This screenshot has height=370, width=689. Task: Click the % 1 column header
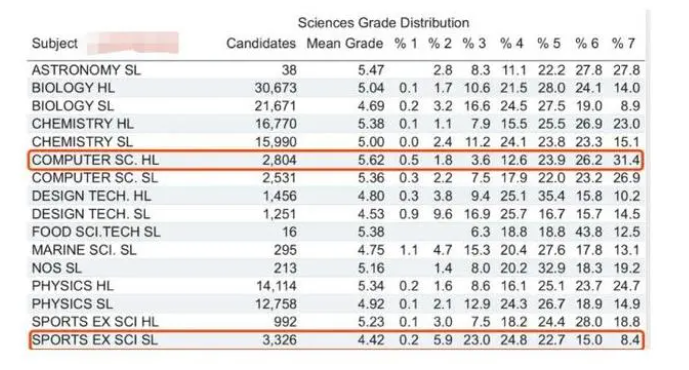(x=406, y=44)
